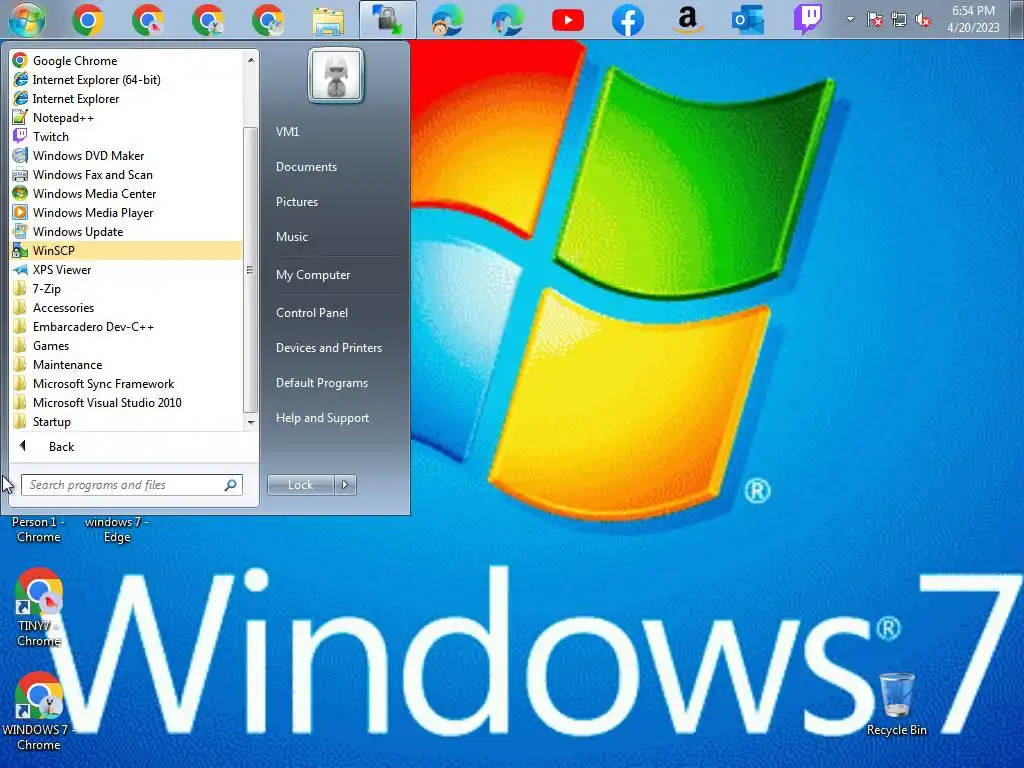Screen dimensions: 1024x768
Task: Expand the Maintenance folder
Action: [127, 364]
